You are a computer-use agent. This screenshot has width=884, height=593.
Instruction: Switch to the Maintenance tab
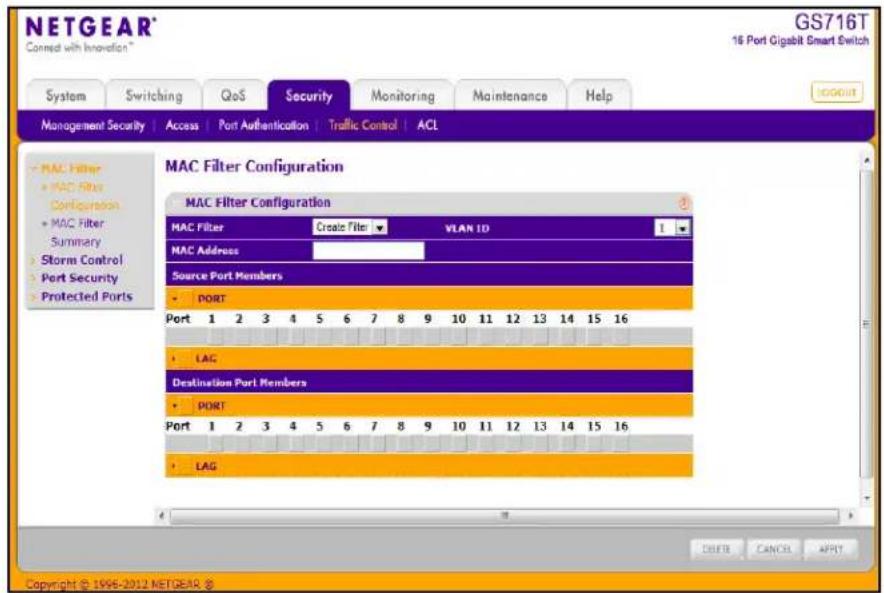(510, 96)
